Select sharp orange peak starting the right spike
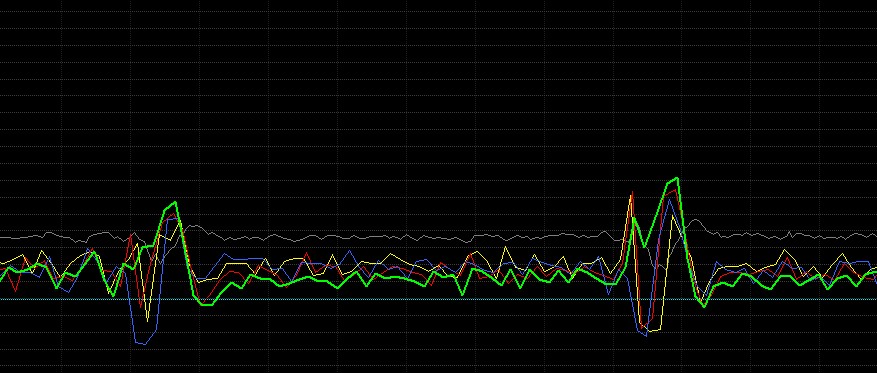 (x=632, y=193)
